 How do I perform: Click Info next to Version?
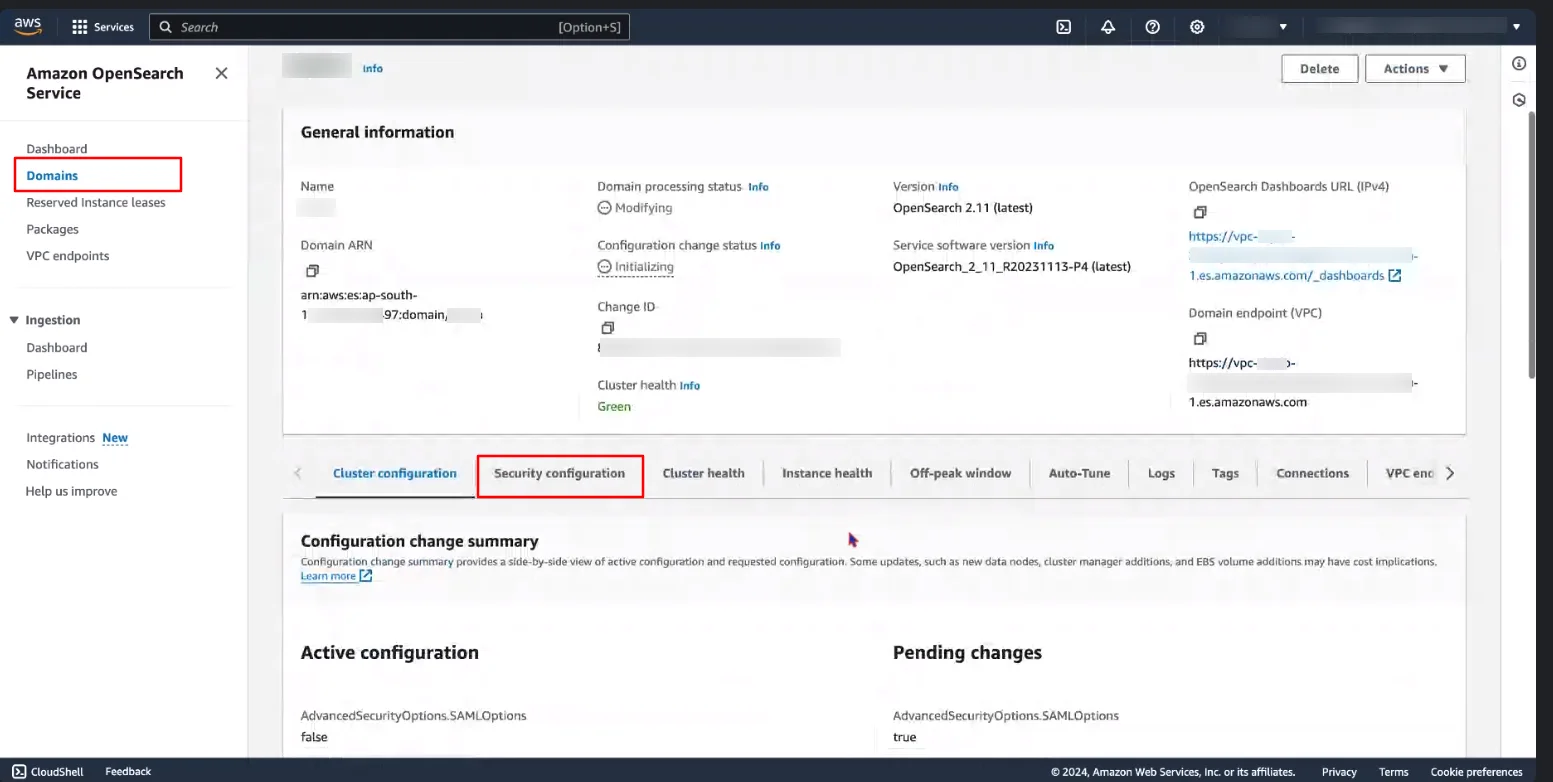coord(948,187)
